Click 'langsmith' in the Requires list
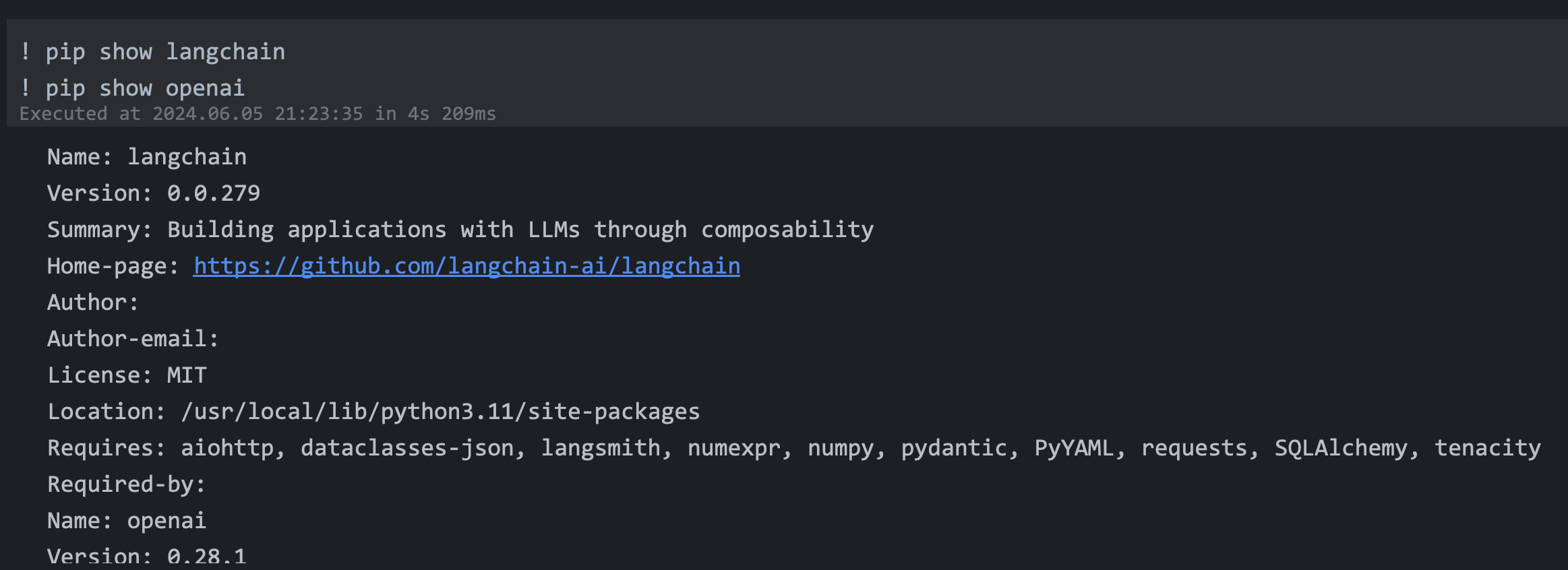 pos(601,448)
